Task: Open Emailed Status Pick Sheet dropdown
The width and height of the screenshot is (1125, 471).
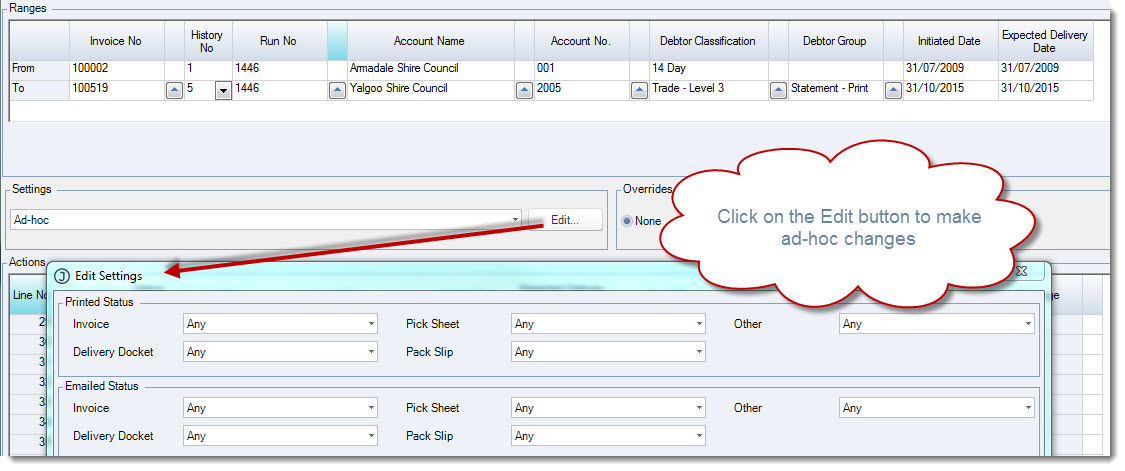Action: [x=608, y=408]
